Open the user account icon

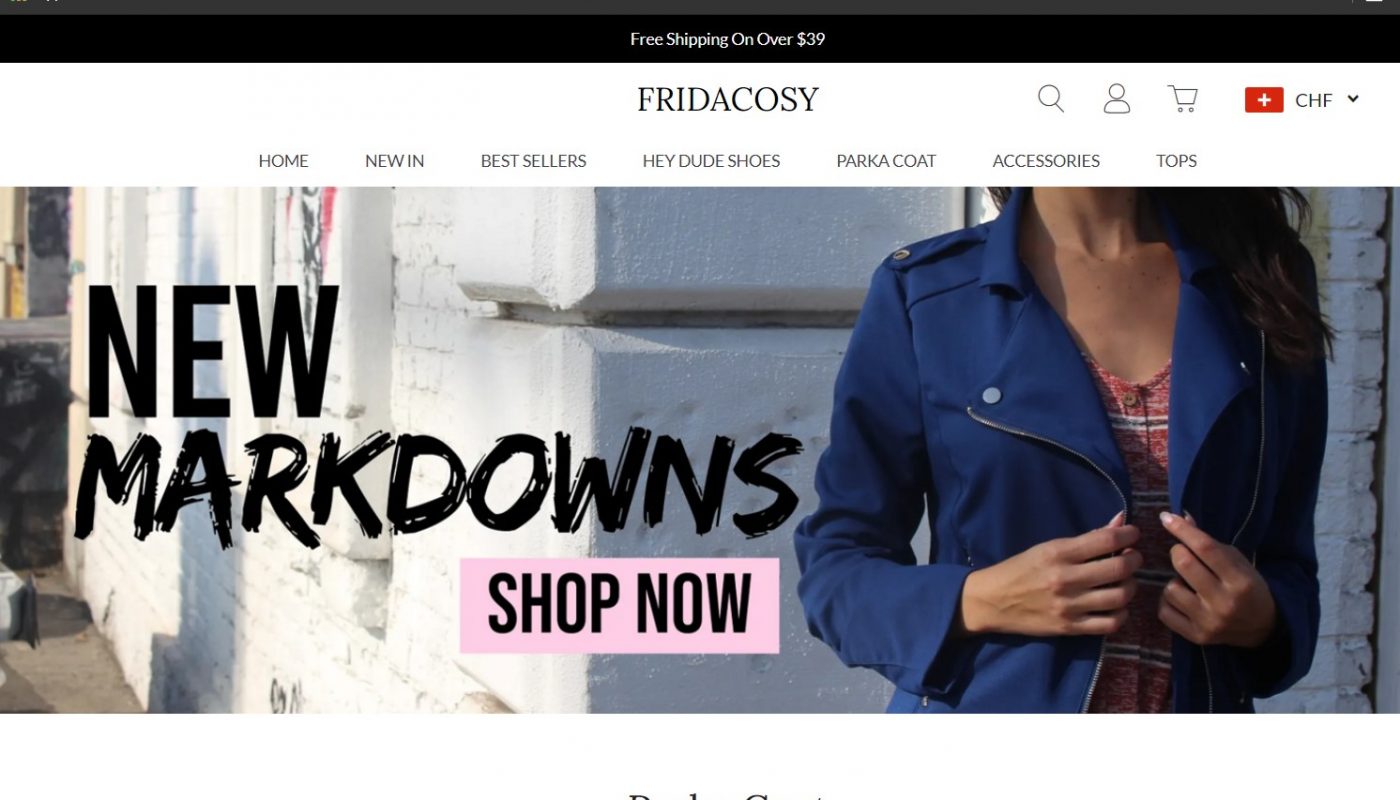pyautogui.click(x=1117, y=99)
